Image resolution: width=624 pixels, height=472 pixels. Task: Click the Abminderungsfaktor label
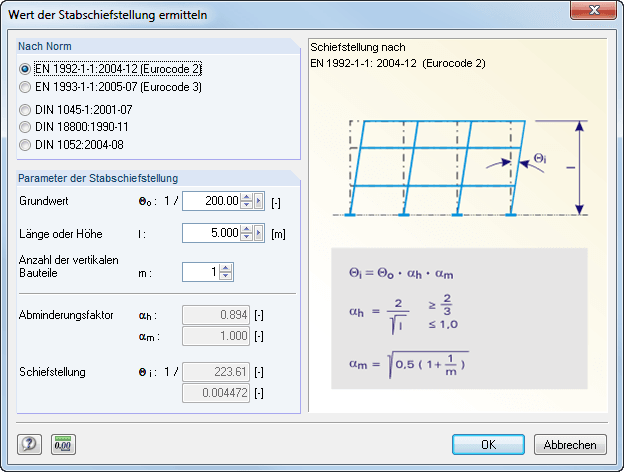pyautogui.click(x=66, y=315)
